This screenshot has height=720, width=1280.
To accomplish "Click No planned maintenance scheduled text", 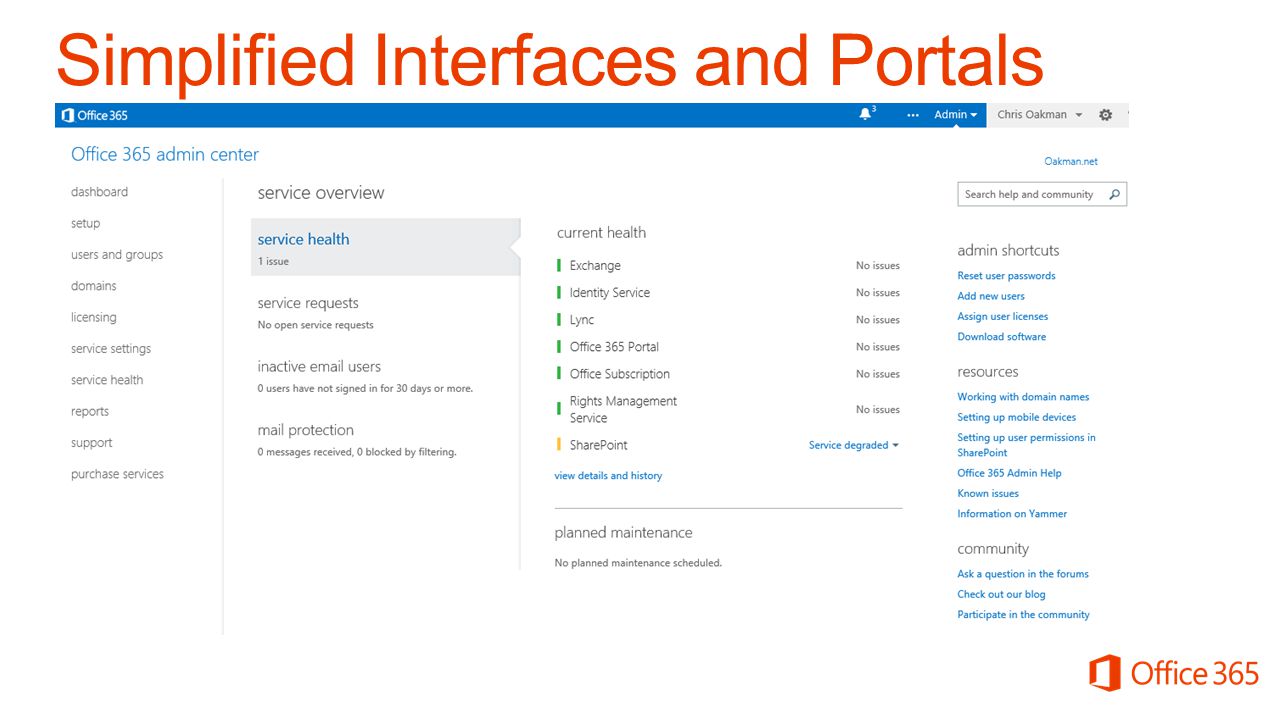I will coord(638,563).
